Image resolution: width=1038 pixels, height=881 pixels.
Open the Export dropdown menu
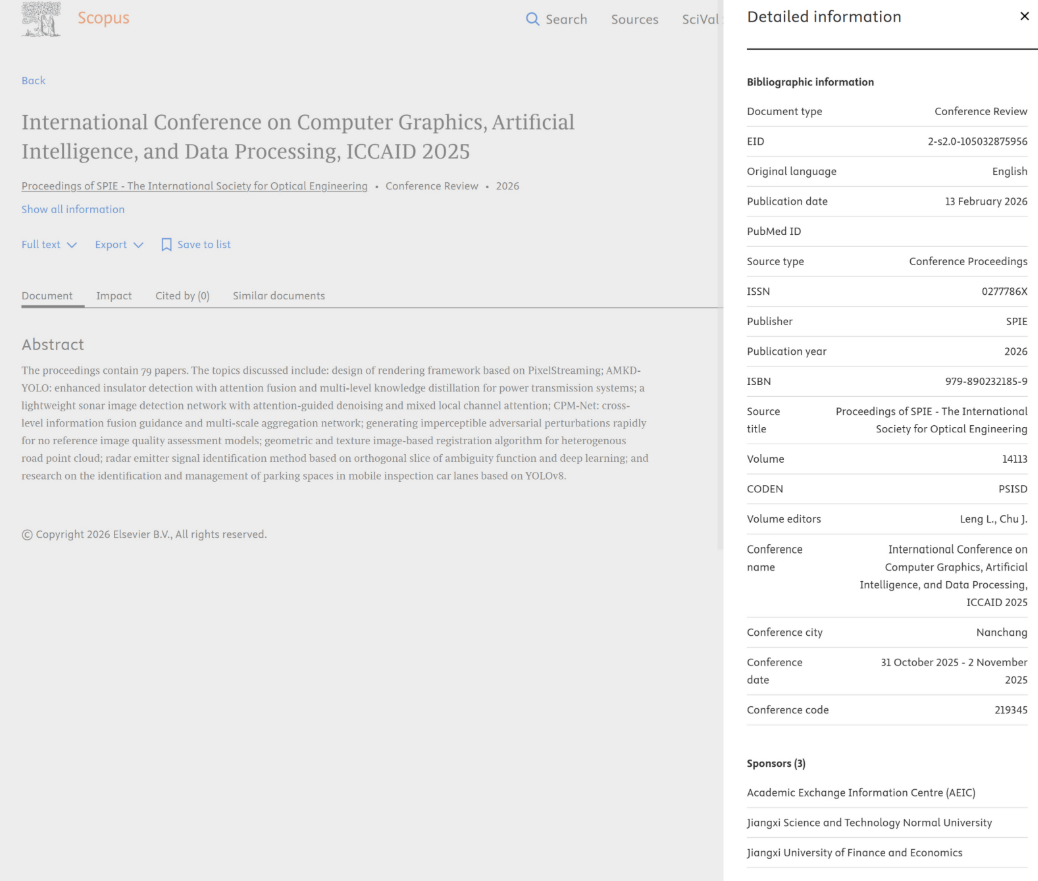tap(119, 244)
